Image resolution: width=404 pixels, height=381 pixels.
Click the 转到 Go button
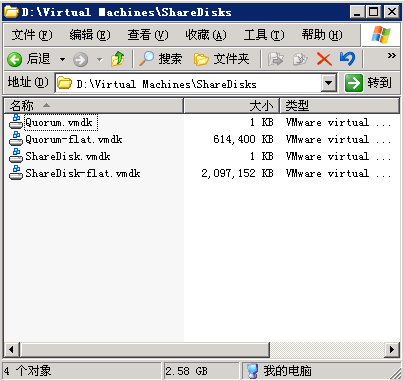pos(368,82)
